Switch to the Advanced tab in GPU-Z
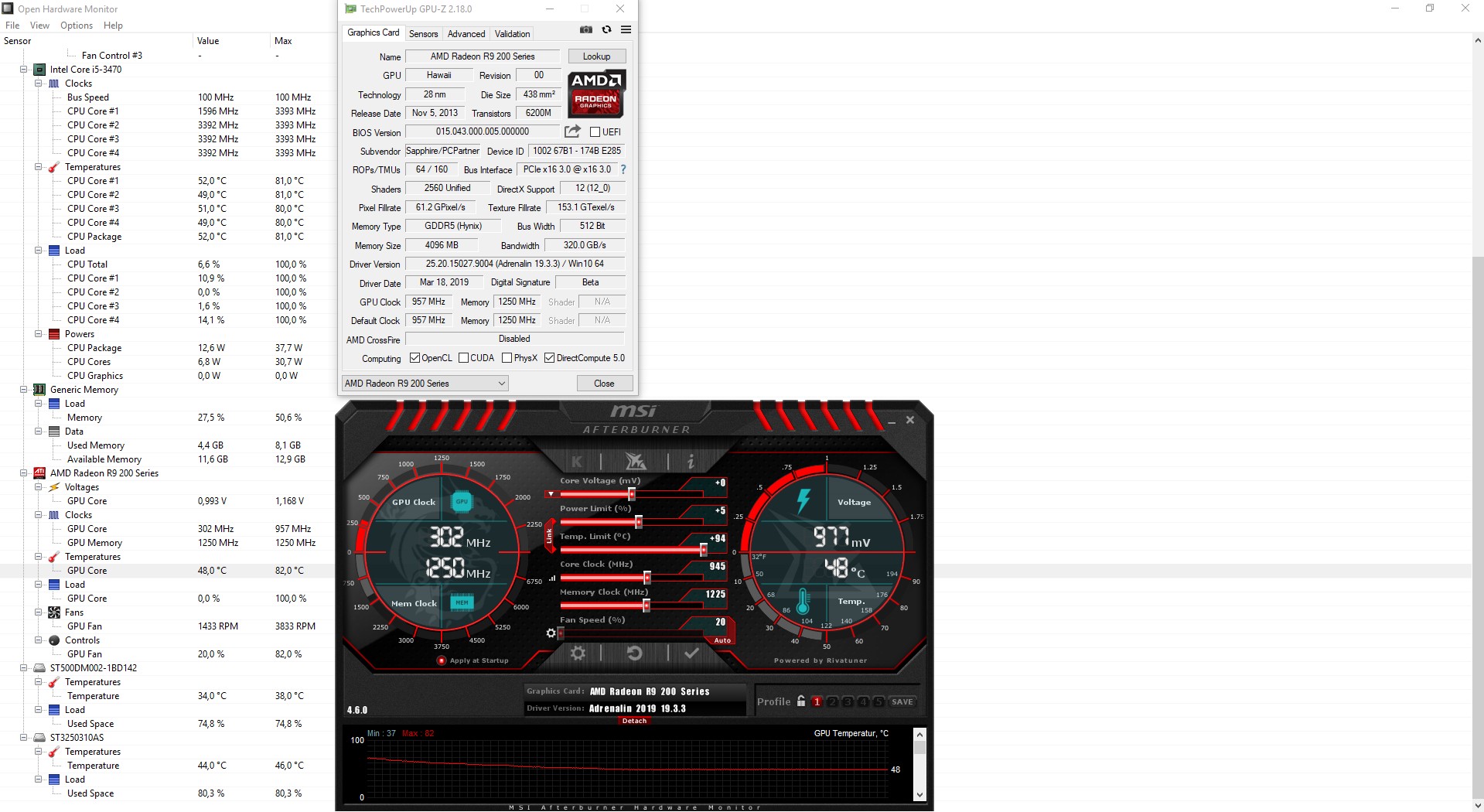Image resolution: width=1484 pixels, height=812 pixels. (x=466, y=34)
